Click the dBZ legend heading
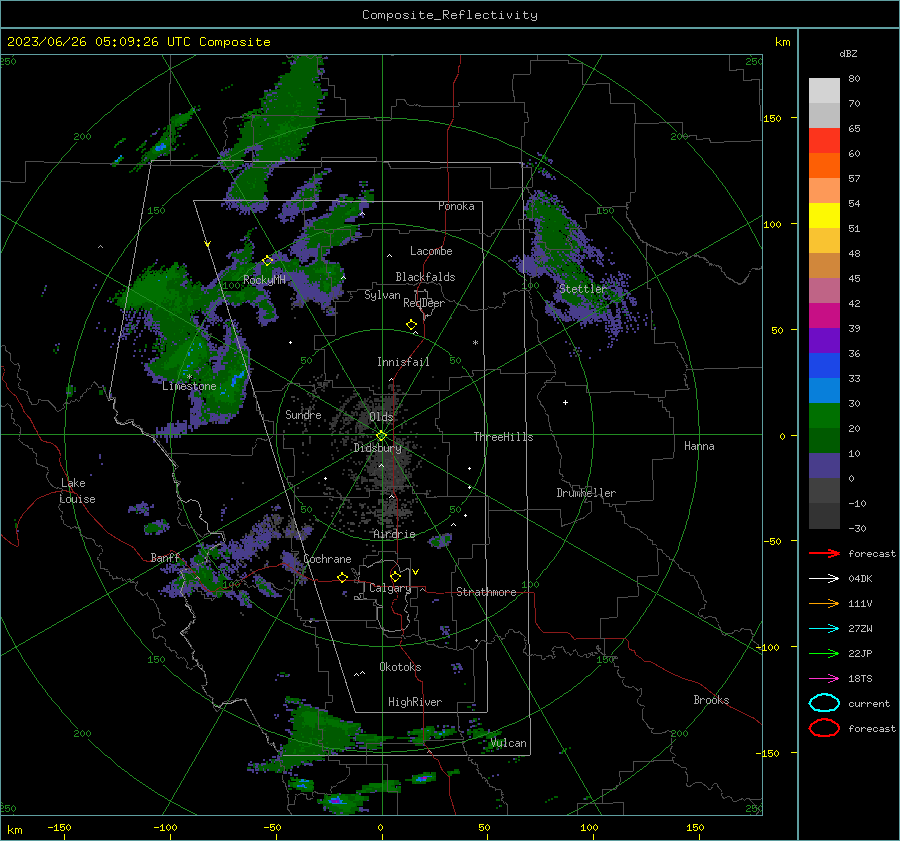 848,53
